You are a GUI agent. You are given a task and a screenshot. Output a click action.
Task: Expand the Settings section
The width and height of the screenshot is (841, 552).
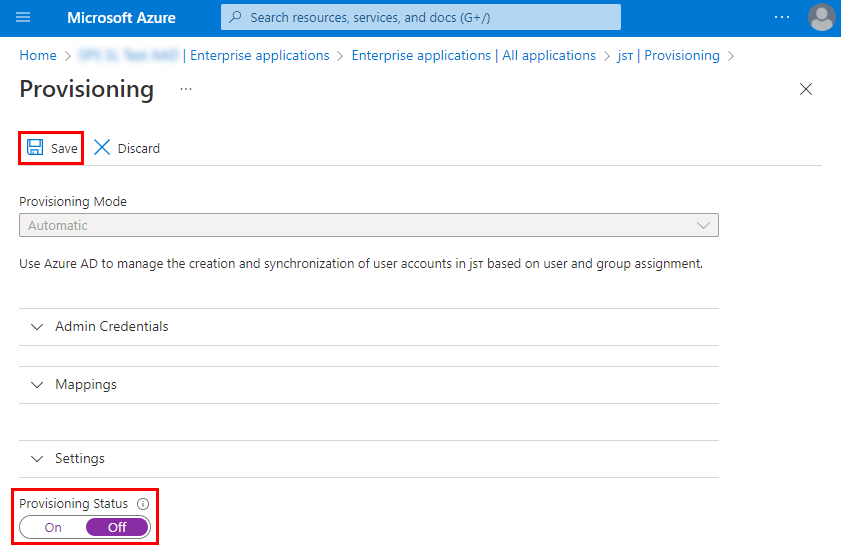point(369,459)
